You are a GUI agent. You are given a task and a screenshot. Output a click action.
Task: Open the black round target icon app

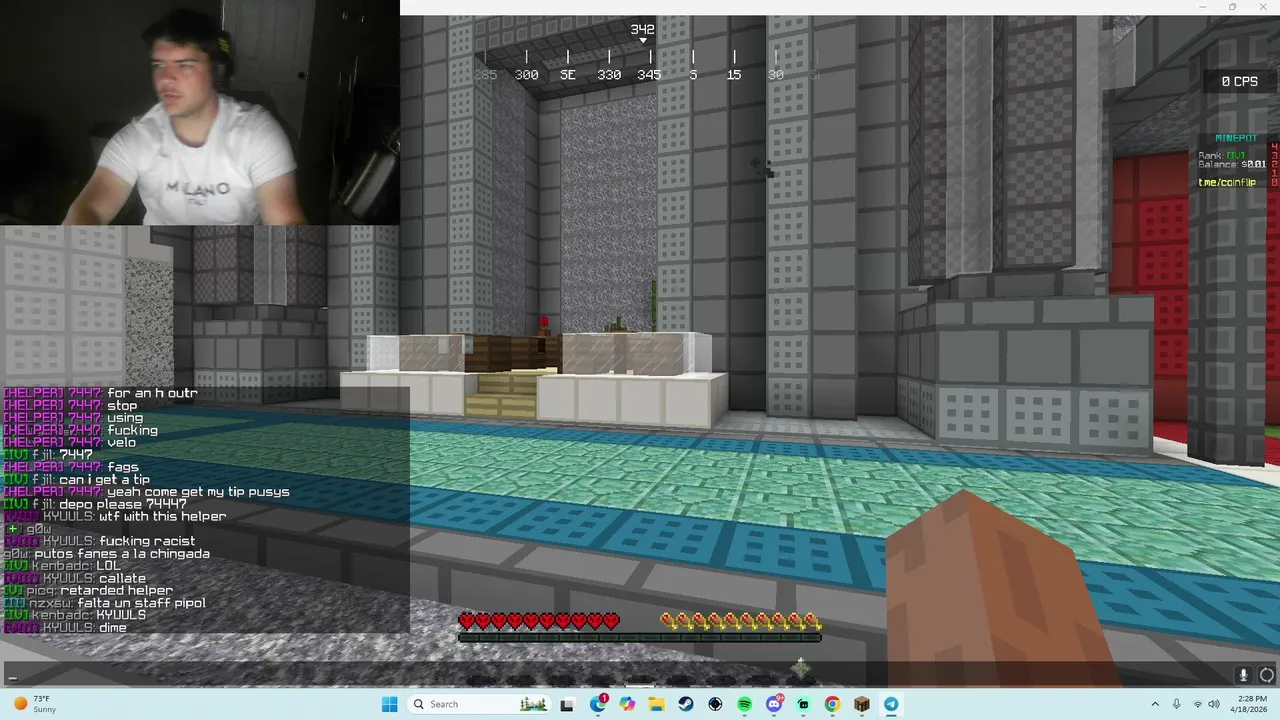pyautogui.click(x=715, y=704)
